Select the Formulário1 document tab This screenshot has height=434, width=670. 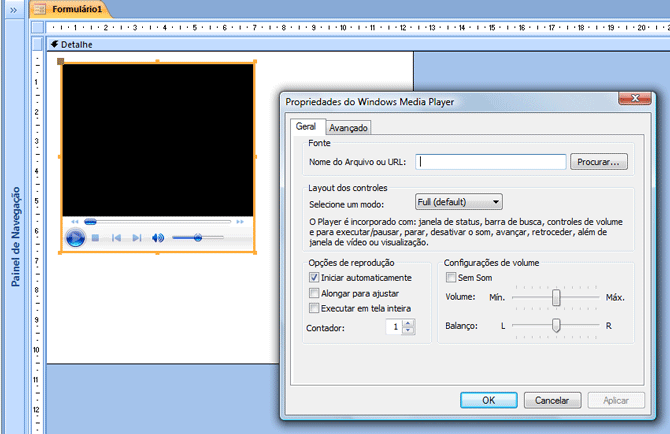click(x=70, y=9)
